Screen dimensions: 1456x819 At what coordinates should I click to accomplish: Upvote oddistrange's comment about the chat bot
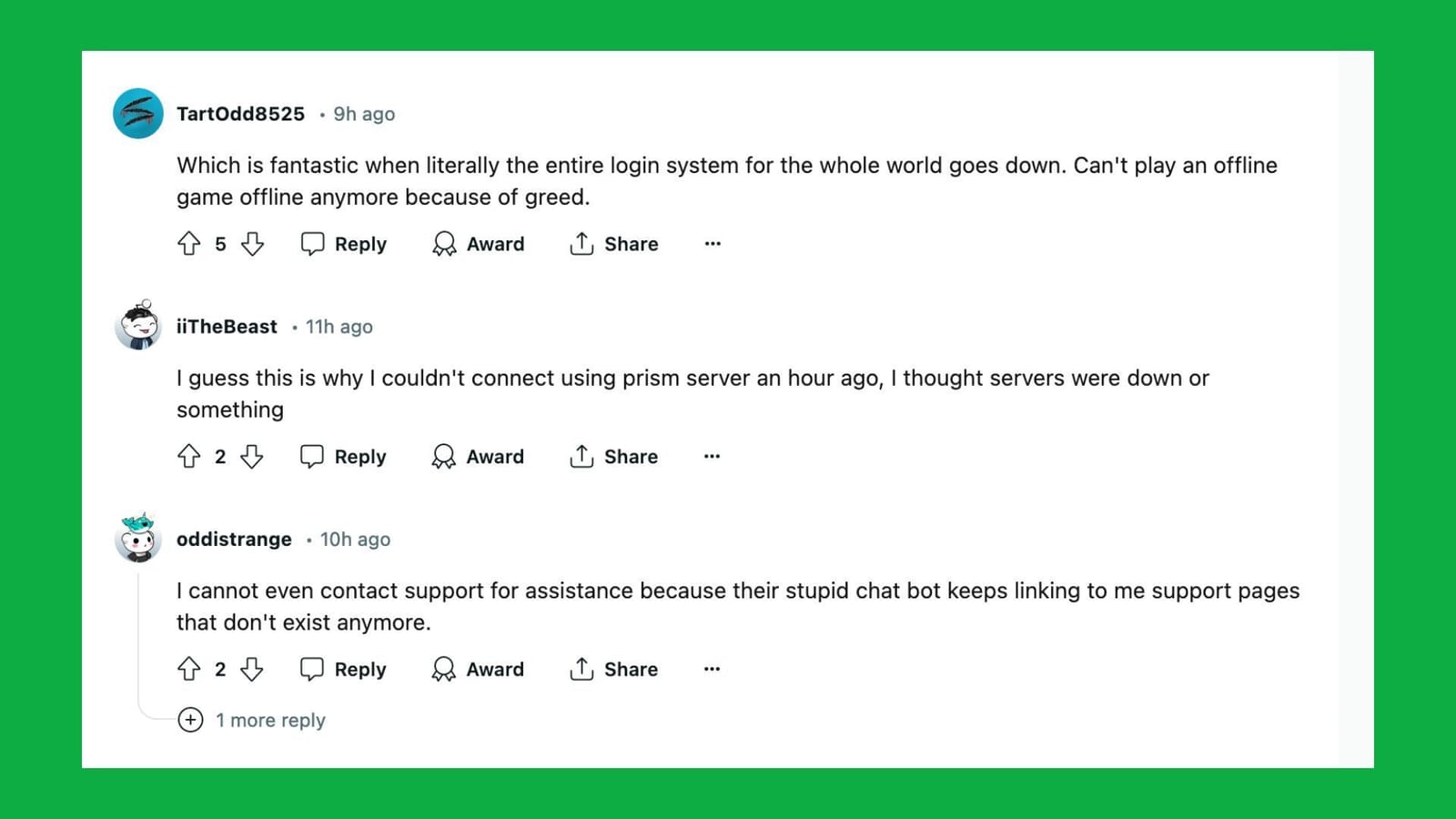[189, 670]
